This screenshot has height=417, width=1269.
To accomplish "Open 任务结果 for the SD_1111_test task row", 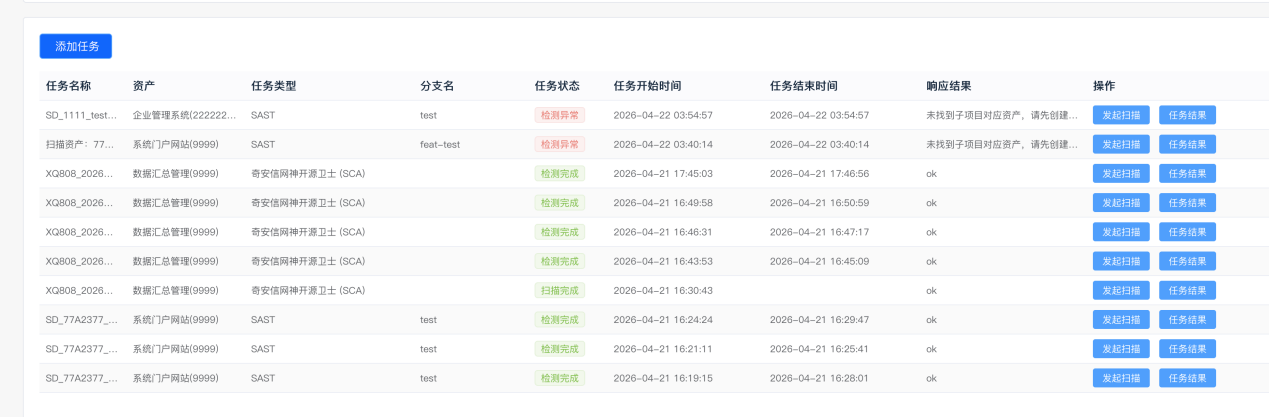I will click(x=1187, y=115).
